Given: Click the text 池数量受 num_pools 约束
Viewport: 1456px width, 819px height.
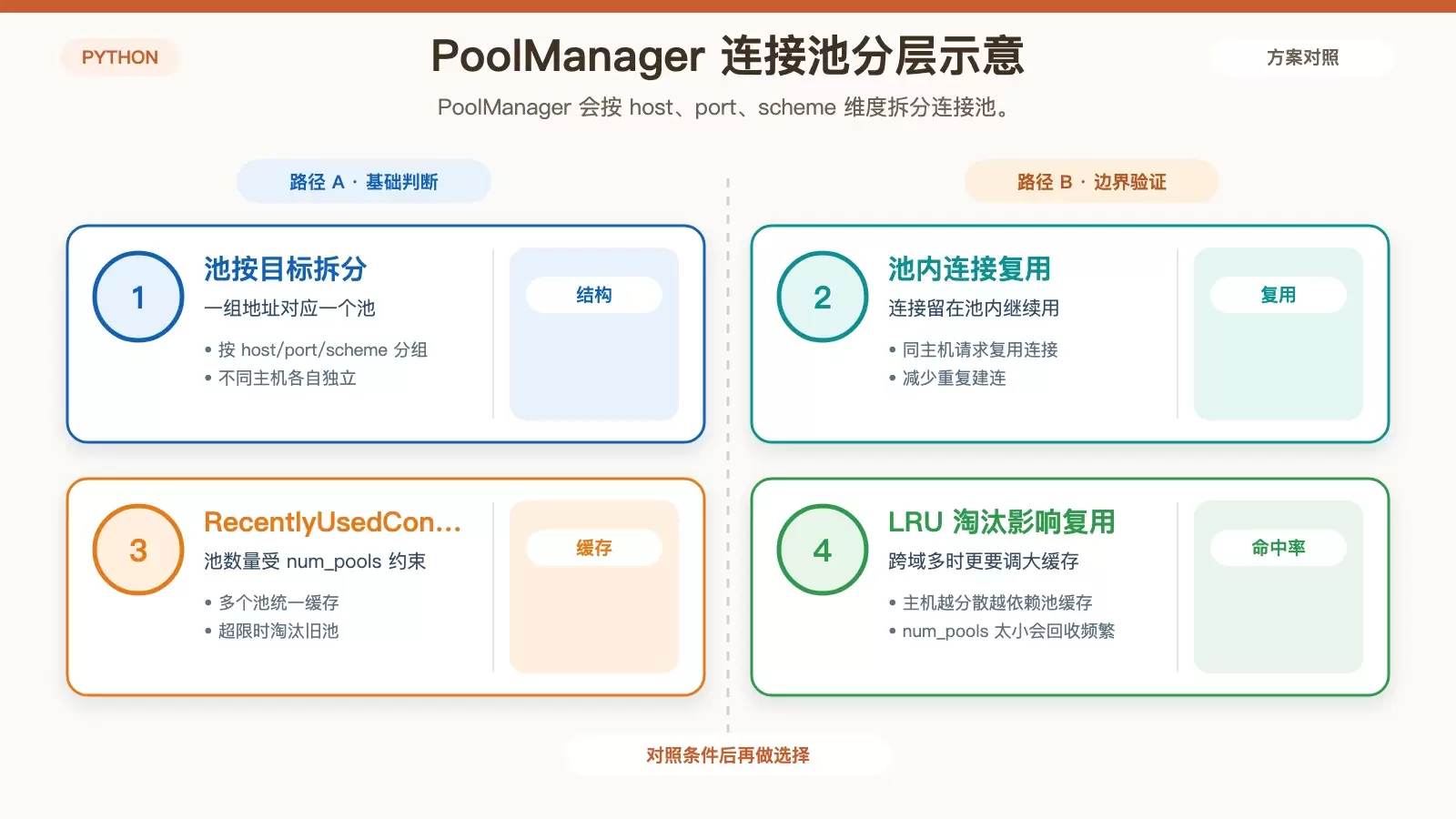Looking at the screenshot, I should [315, 561].
